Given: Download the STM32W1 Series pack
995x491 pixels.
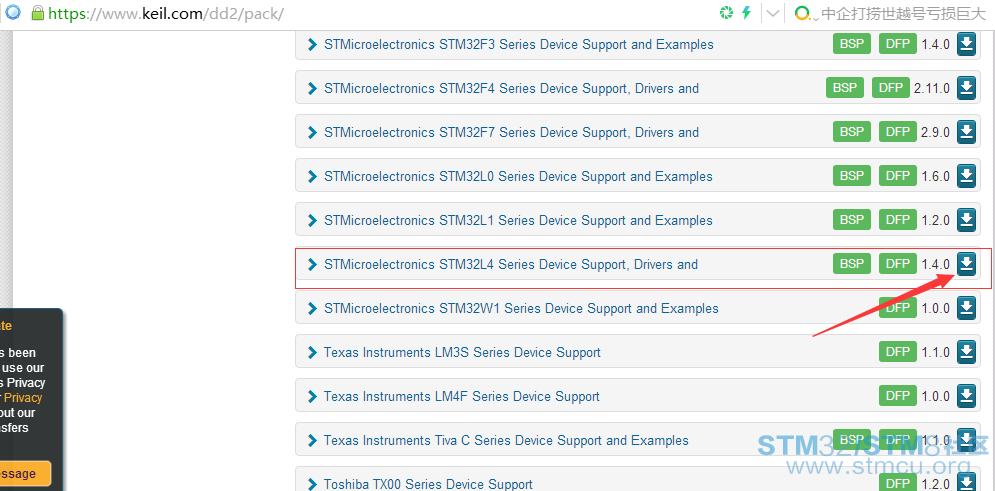Looking at the screenshot, I should pos(966,308).
